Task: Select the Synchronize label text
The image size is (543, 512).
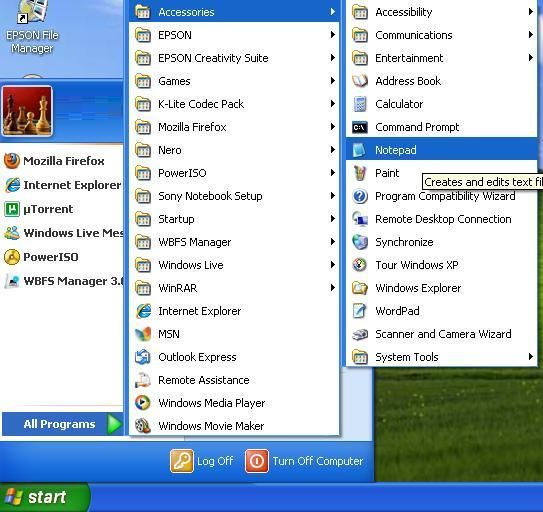Action: [x=404, y=242]
